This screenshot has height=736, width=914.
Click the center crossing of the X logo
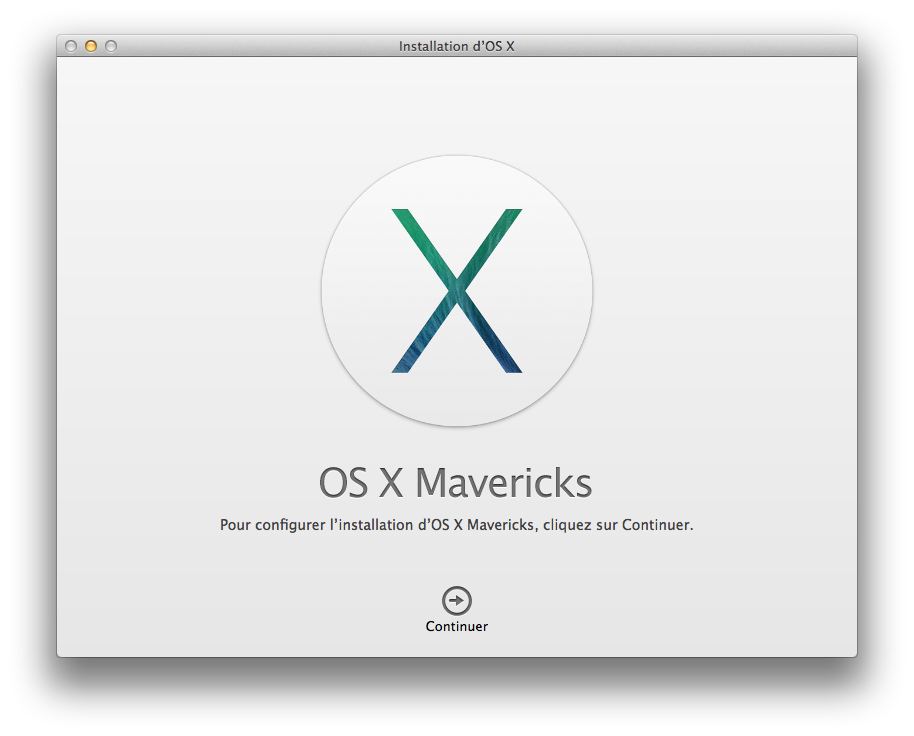[x=456, y=289]
